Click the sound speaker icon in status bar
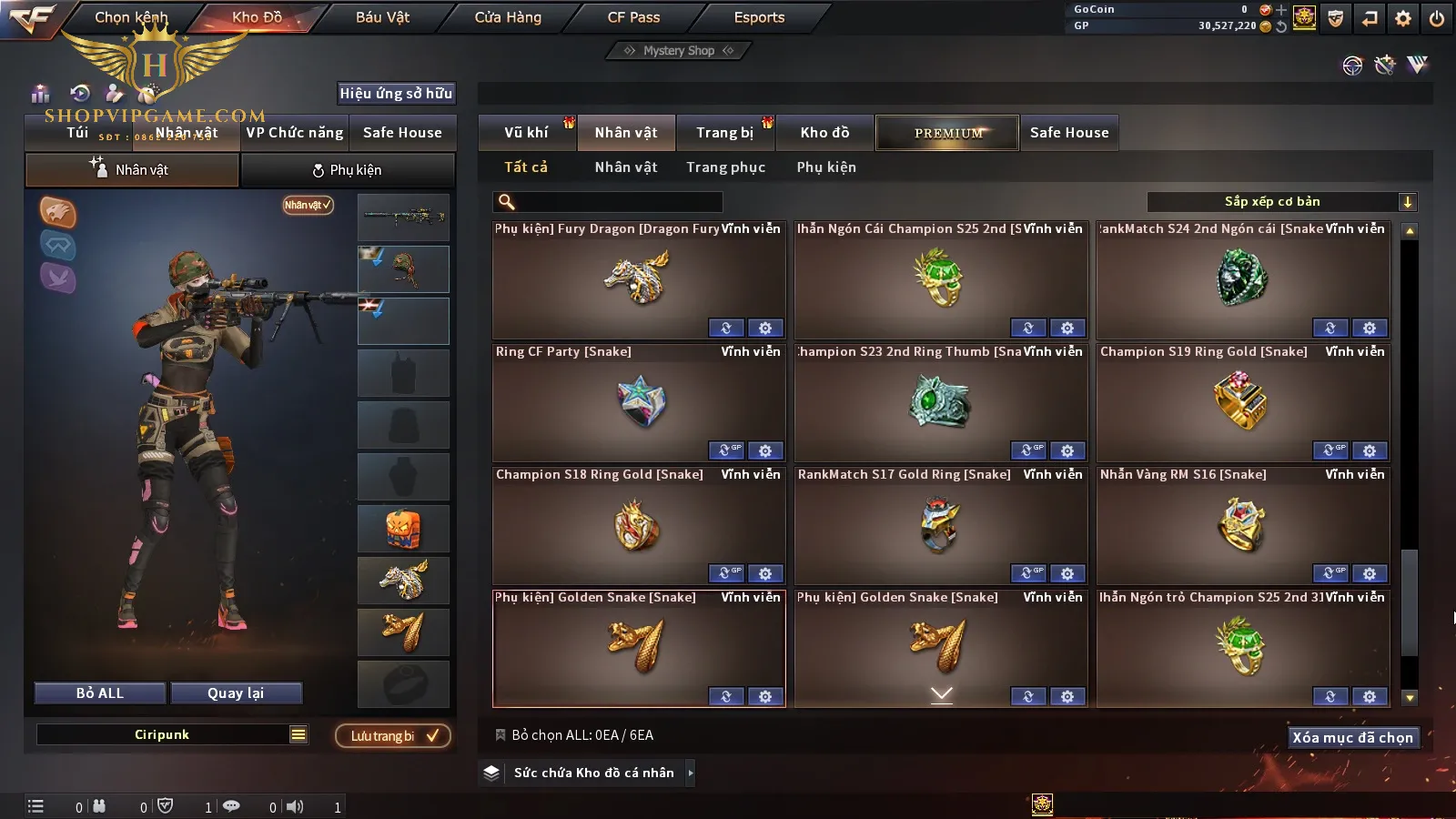1456x819 pixels. [x=295, y=806]
